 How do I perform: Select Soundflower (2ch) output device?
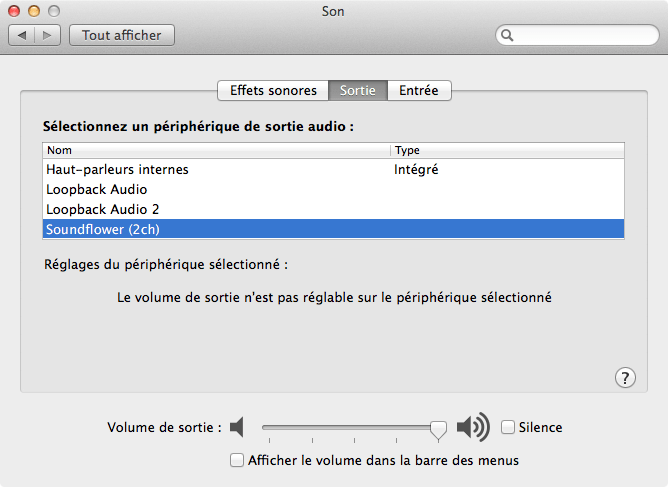[103, 230]
